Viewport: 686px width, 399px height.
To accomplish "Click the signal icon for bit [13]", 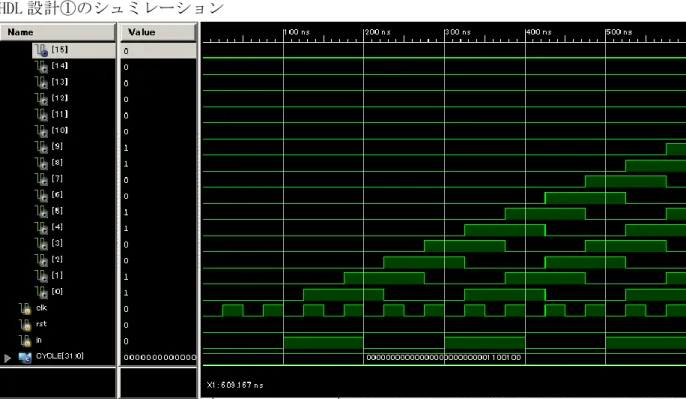I will (x=42, y=83).
